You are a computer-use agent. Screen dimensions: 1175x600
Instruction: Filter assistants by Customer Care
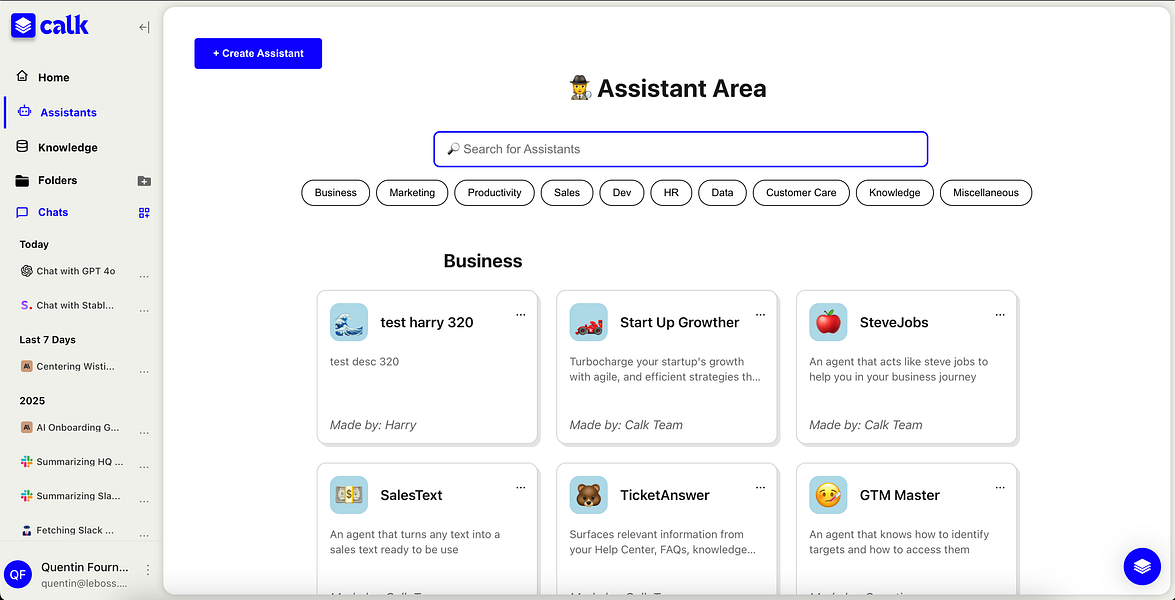pyautogui.click(x=801, y=193)
